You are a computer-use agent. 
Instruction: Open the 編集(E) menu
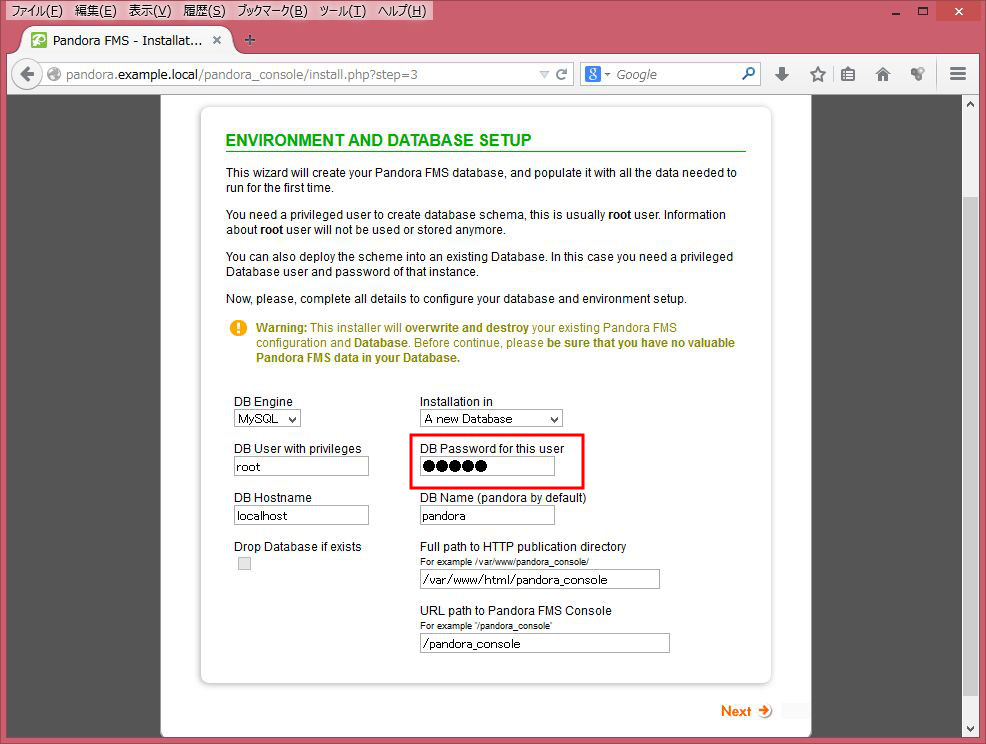point(96,11)
